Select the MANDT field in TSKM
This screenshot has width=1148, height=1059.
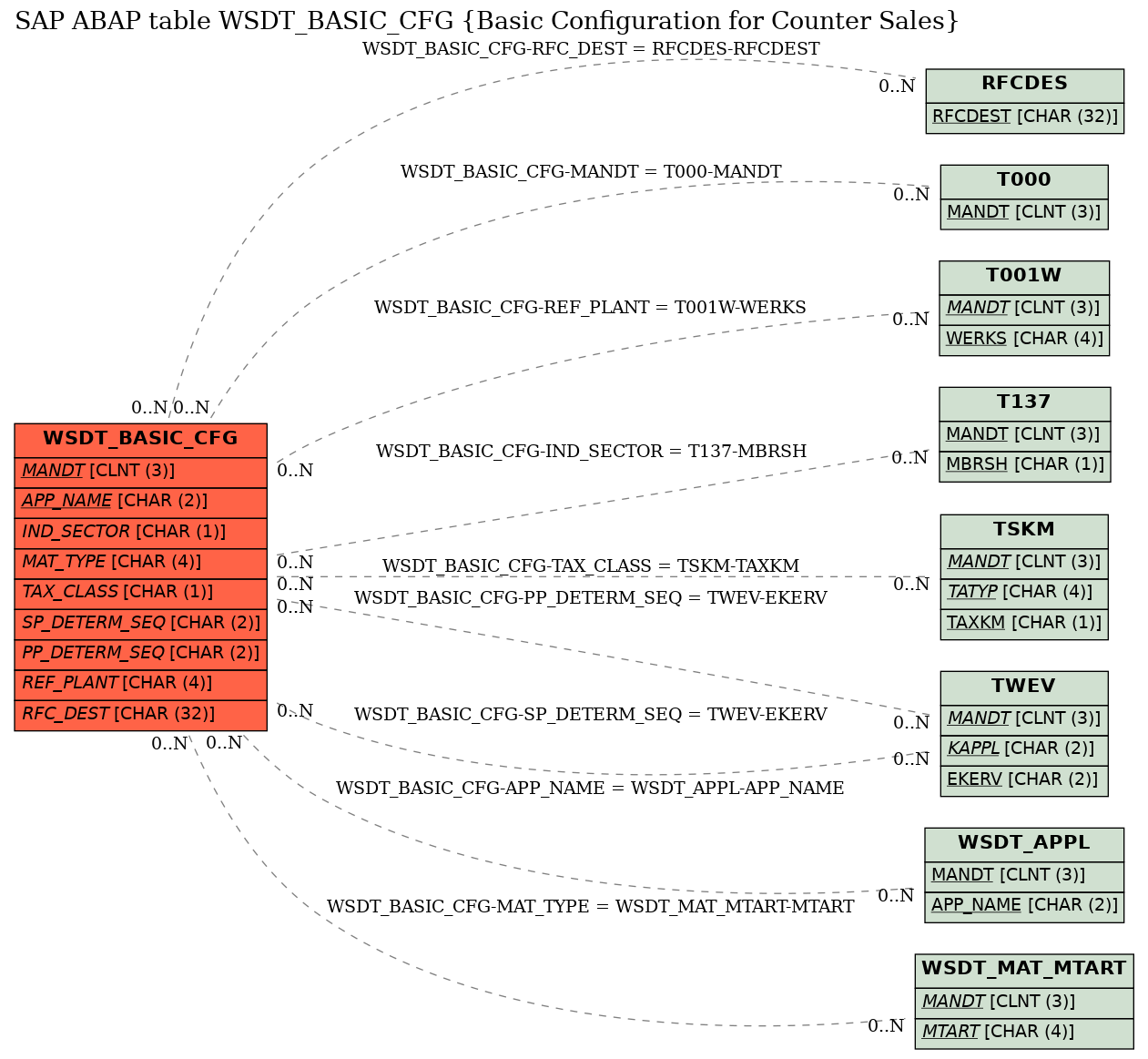tap(1024, 563)
